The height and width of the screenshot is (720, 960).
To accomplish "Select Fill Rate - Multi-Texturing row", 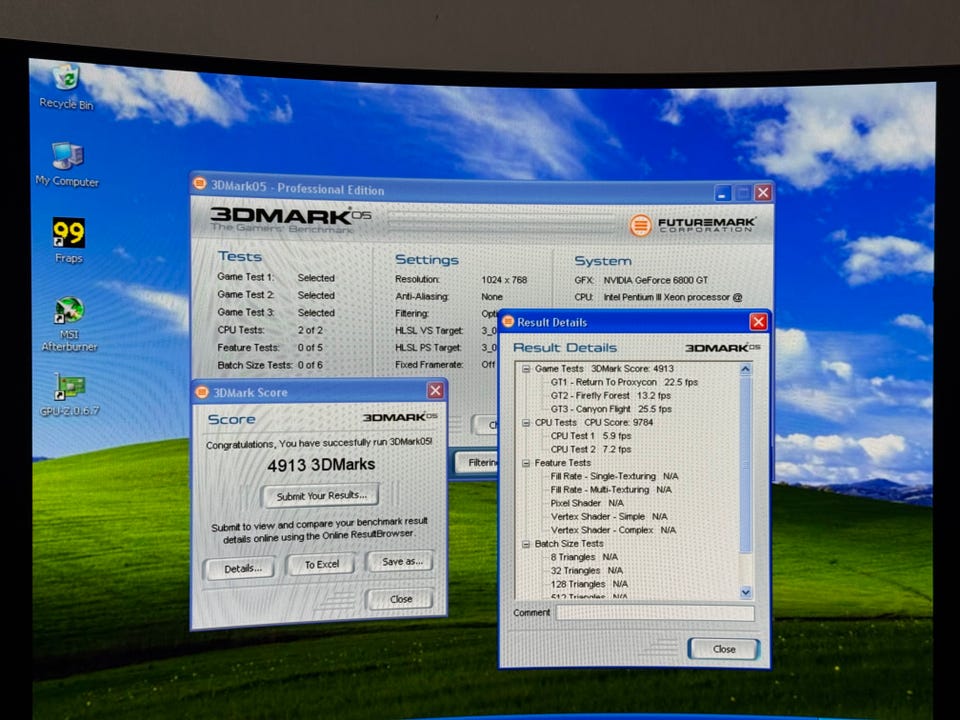I will [610, 490].
